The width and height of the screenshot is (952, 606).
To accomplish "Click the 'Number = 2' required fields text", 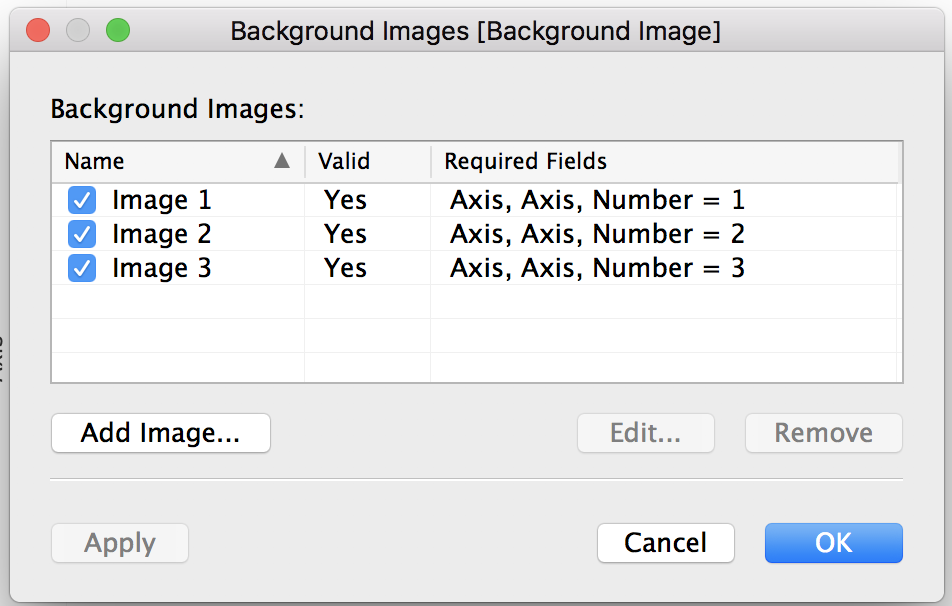I will click(x=668, y=235).
